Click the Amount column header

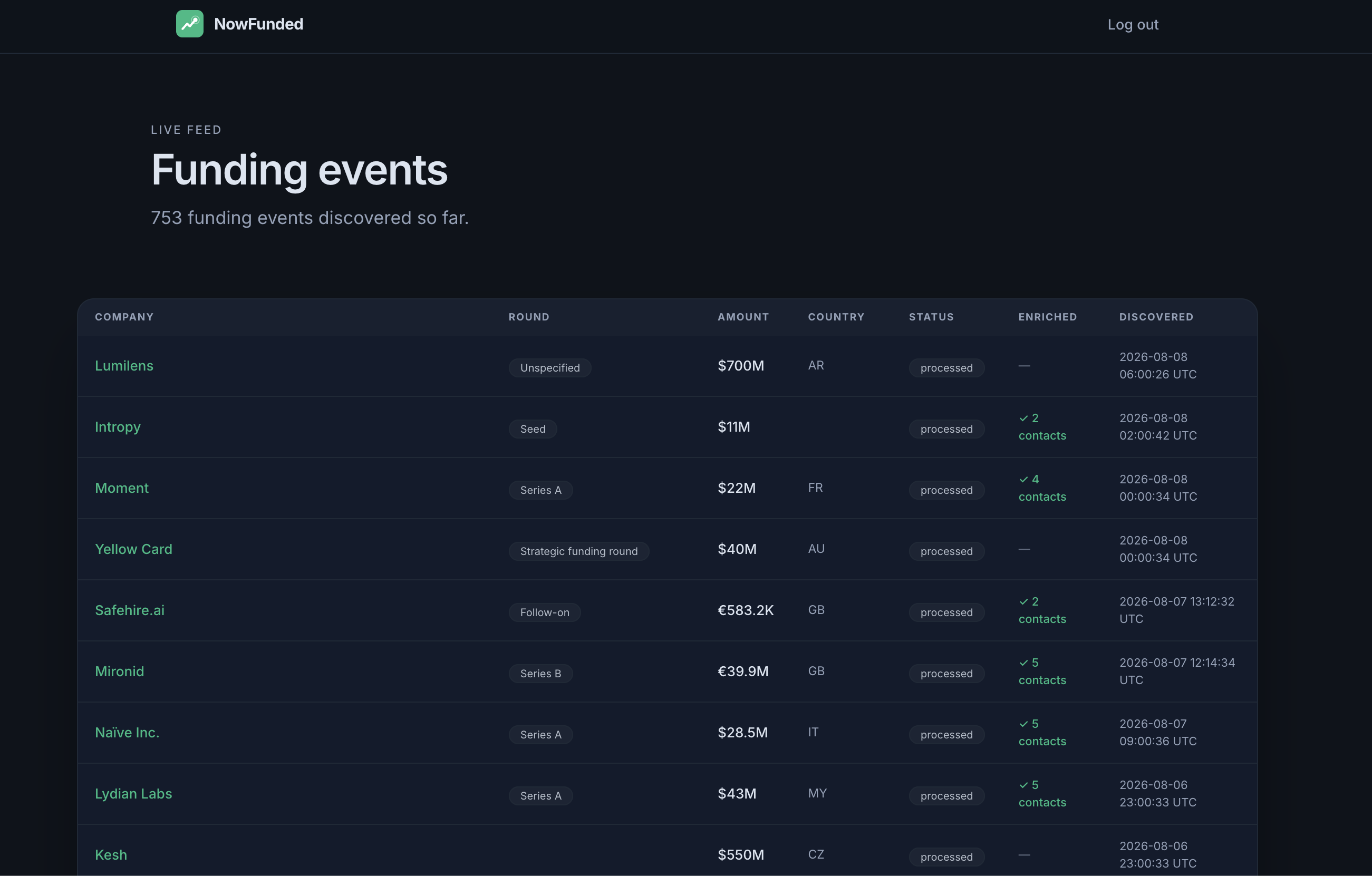[x=743, y=317]
